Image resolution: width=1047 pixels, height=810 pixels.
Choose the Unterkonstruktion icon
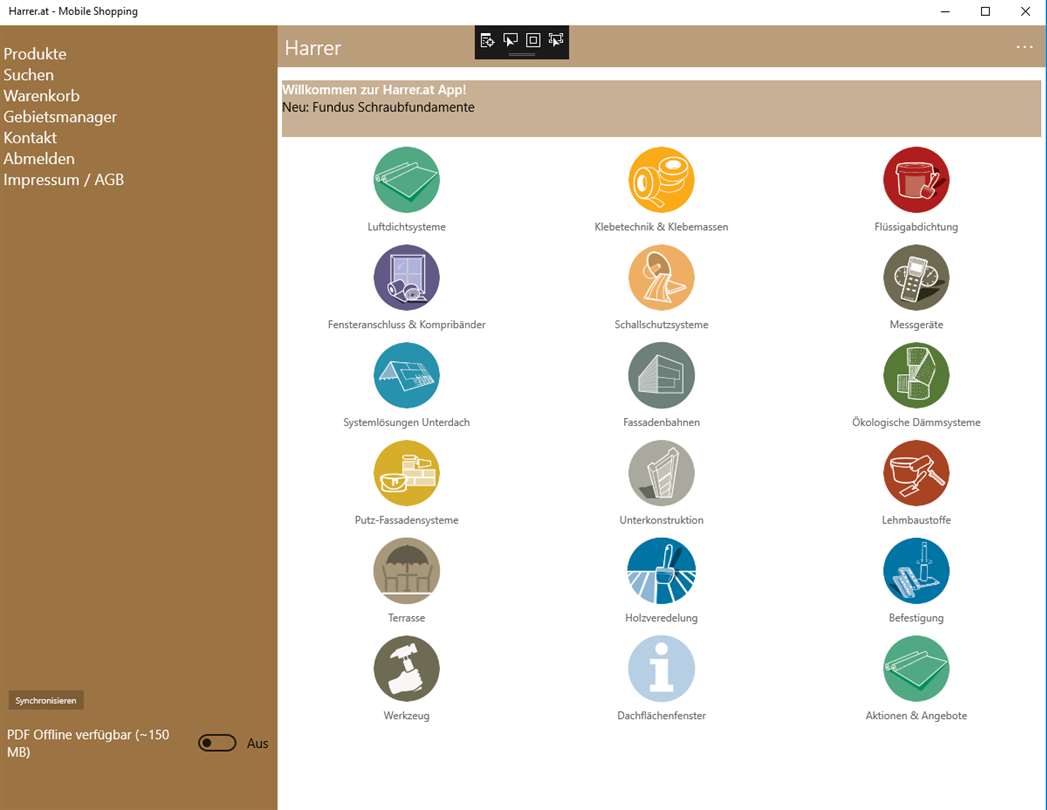[x=661, y=473]
